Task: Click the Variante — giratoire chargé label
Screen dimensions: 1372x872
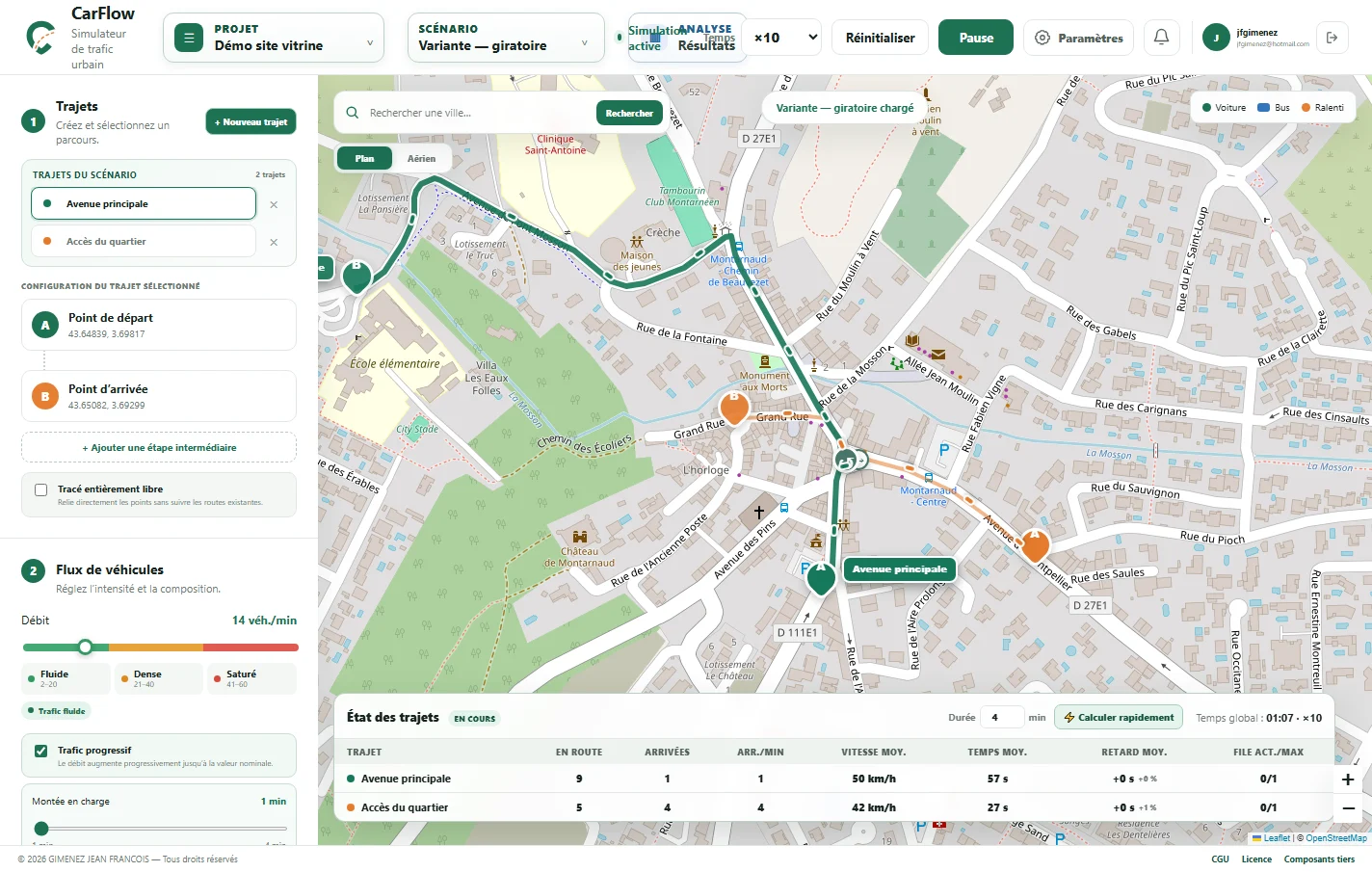Action: (x=844, y=108)
